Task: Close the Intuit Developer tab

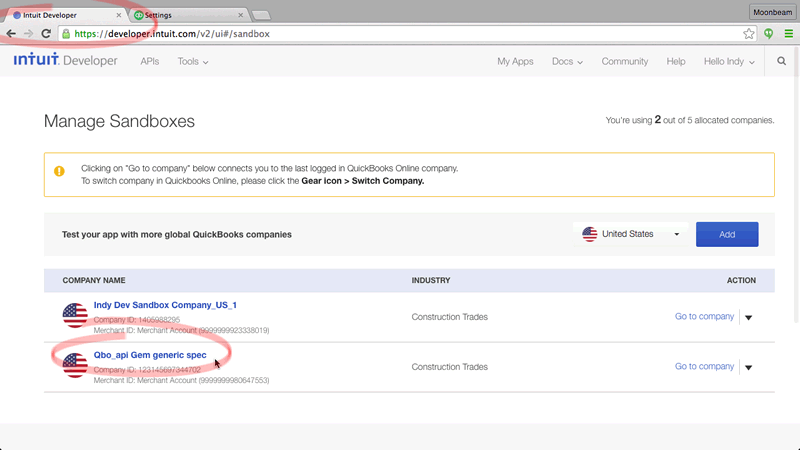Action: 118,15
